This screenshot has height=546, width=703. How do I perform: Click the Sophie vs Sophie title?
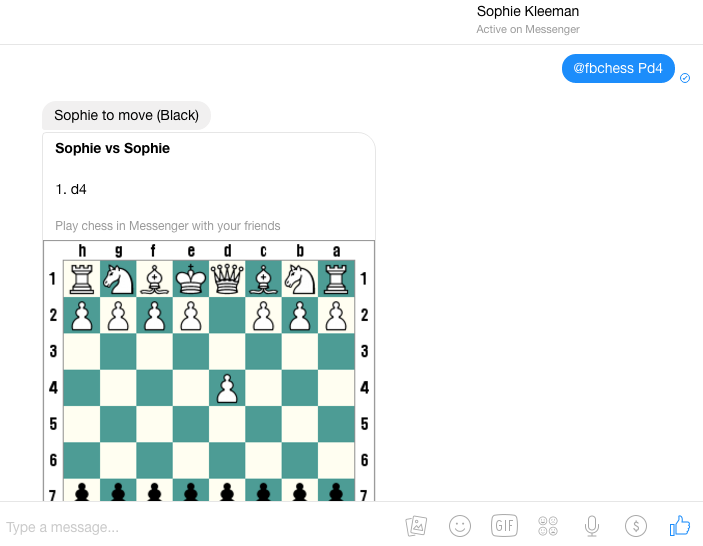[x=112, y=148]
